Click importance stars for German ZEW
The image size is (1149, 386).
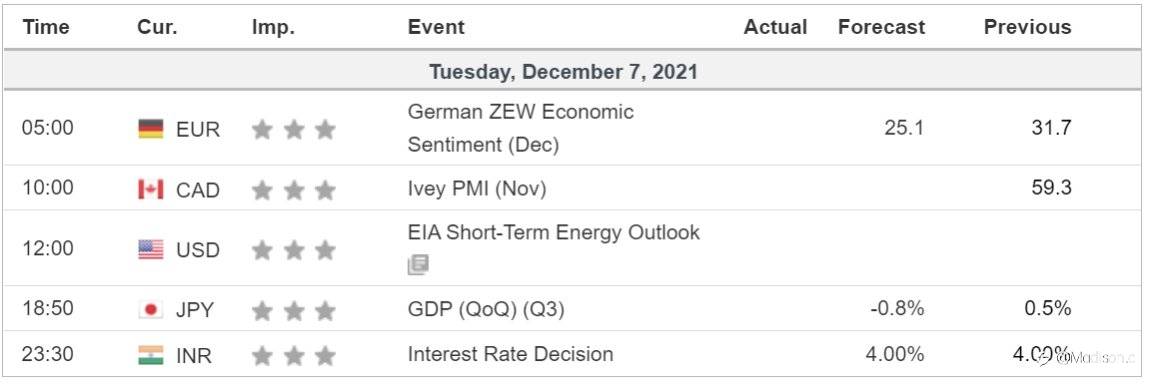click(294, 130)
